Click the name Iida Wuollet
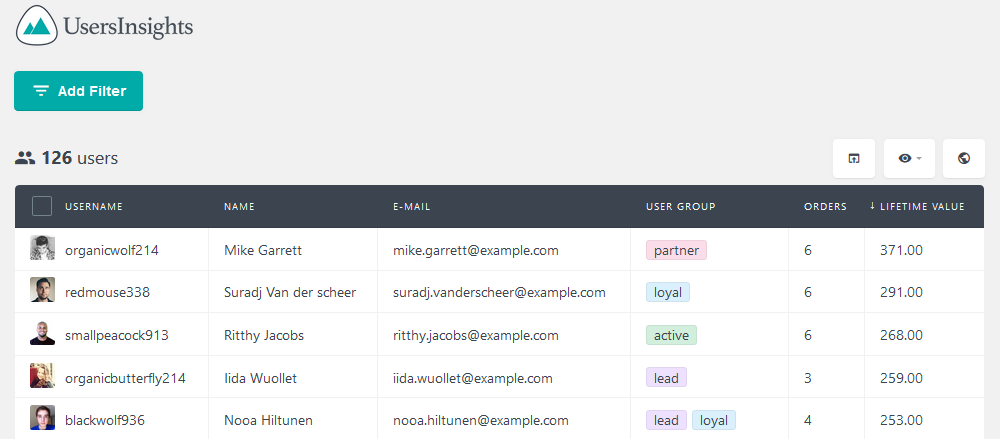The width and height of the screenshot is (1000, 439). (x=260, y=378)
